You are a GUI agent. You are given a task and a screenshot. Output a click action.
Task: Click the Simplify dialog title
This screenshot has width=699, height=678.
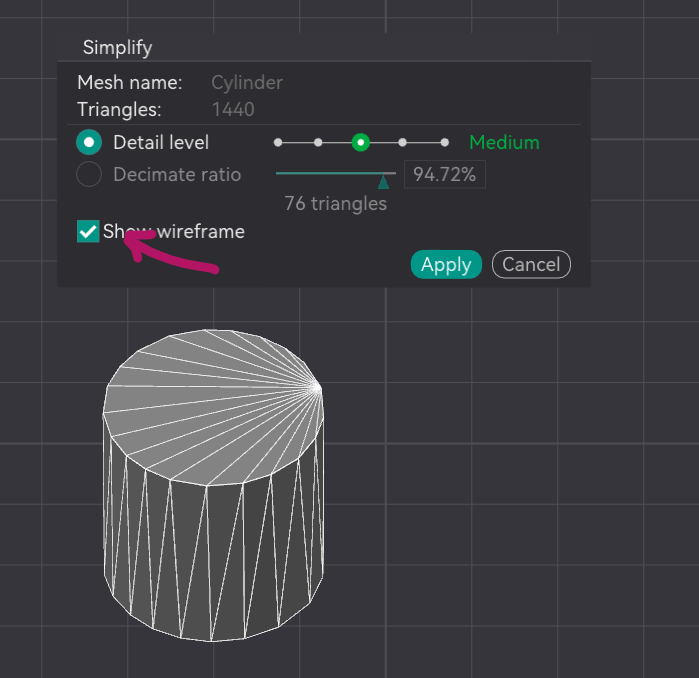coord(117,48)
